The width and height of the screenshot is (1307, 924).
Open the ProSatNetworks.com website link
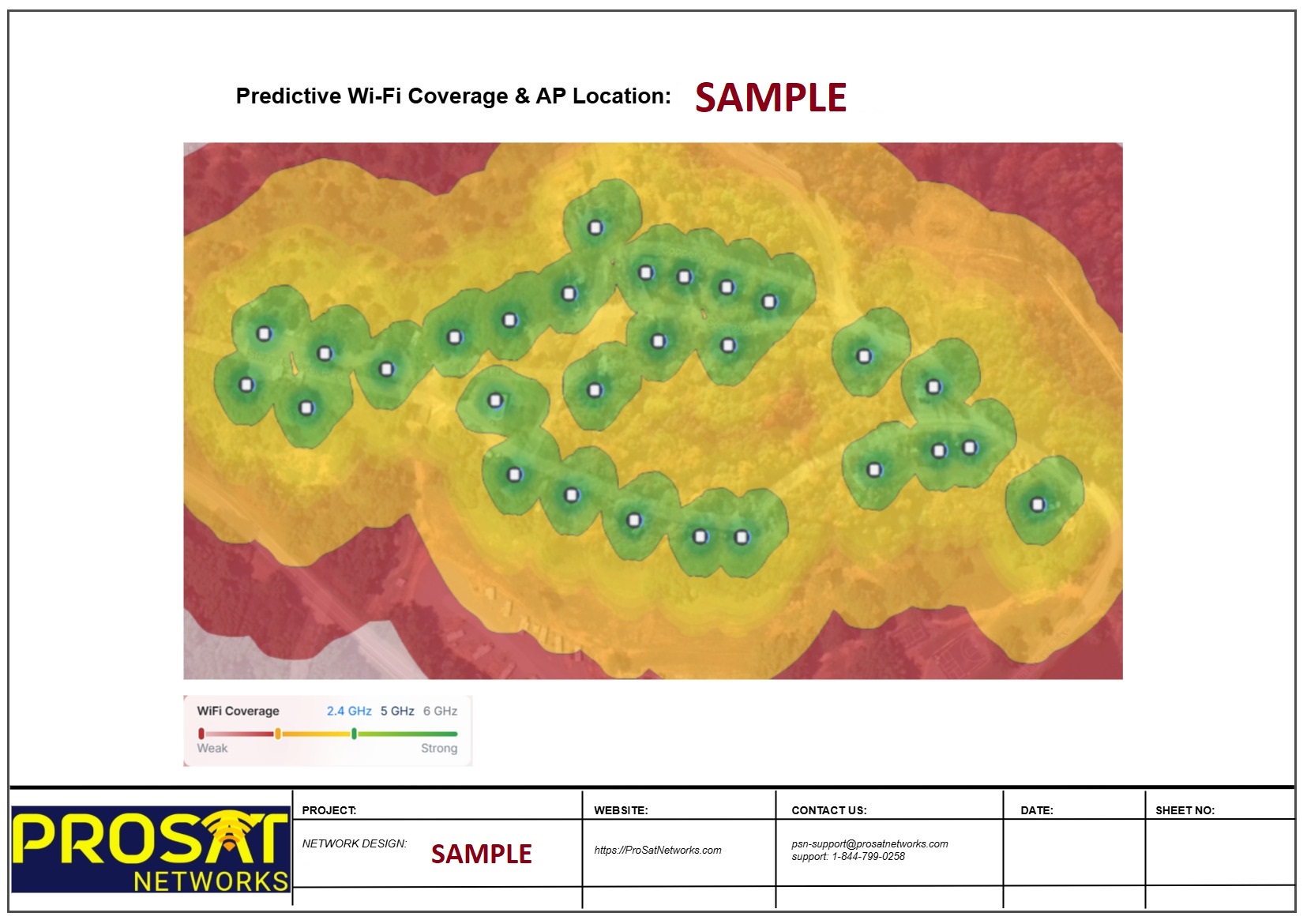[657, 851]
